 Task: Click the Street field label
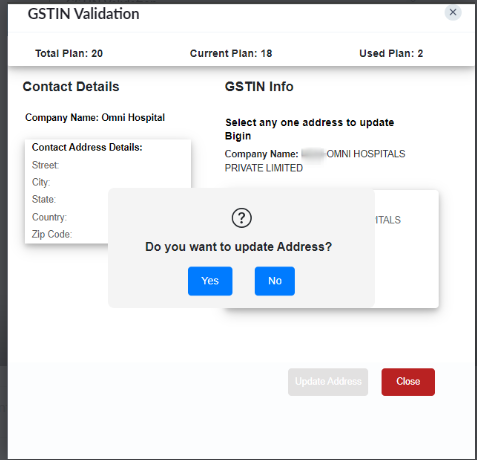pyautogui.click(x=45, y=165)
